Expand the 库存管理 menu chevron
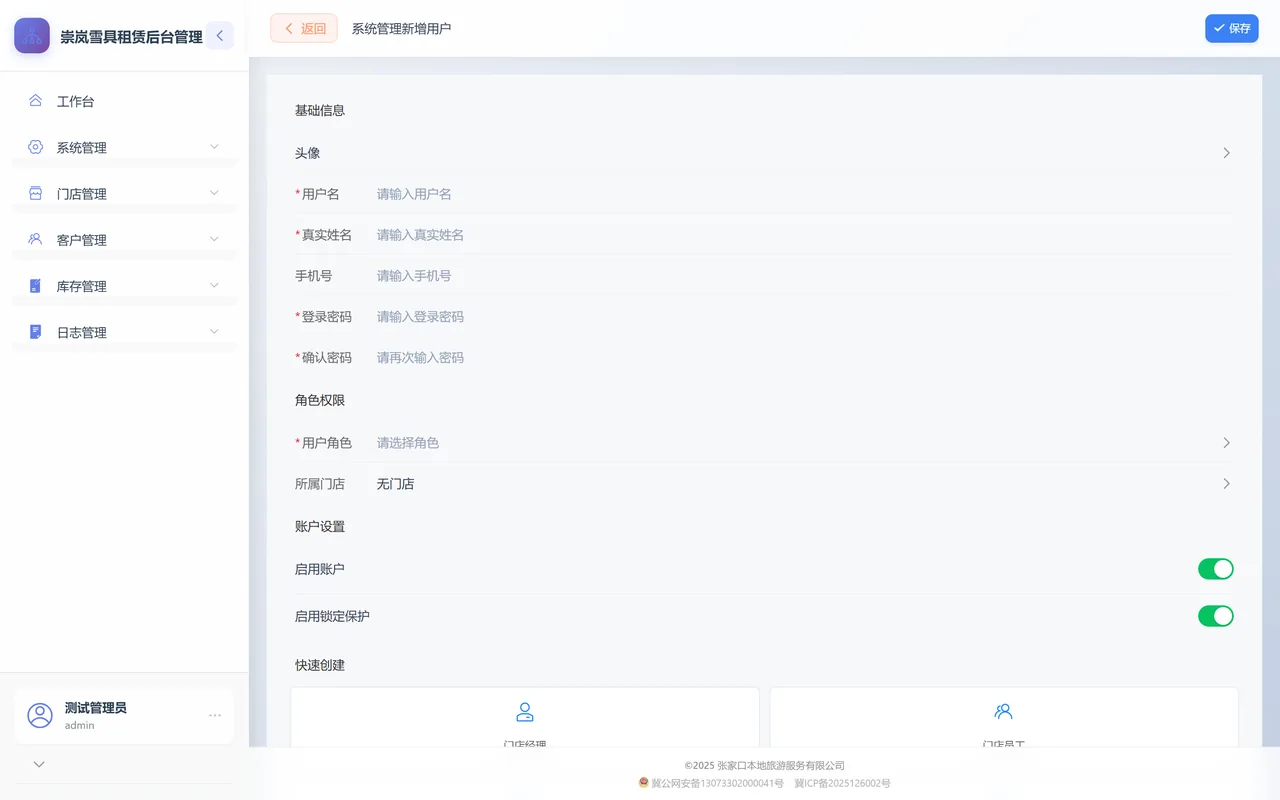Viewport: 1280px width, 800px height. click(214, 285)
